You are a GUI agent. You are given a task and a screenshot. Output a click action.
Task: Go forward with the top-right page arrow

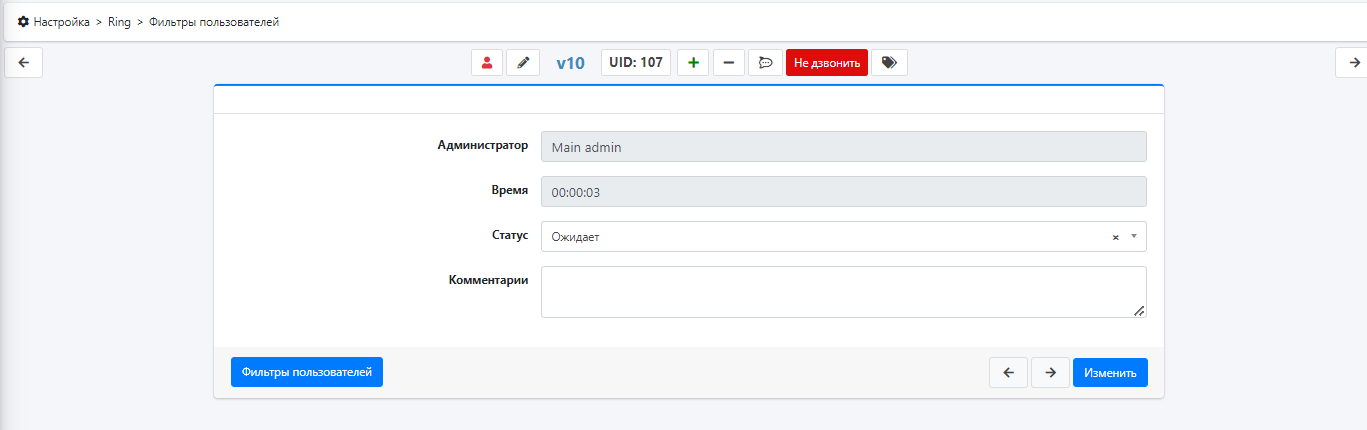click(1354, 62)
